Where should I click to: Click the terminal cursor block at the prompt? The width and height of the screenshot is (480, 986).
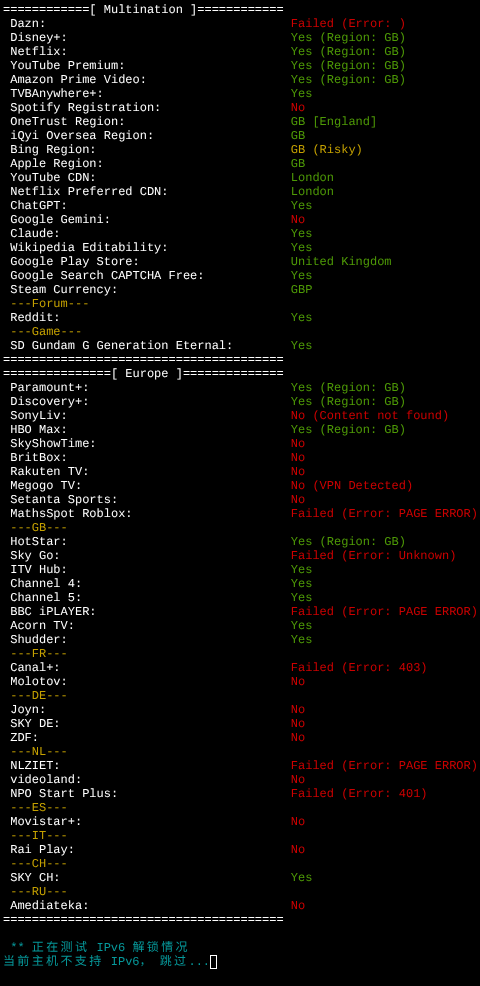click(213, 961)
